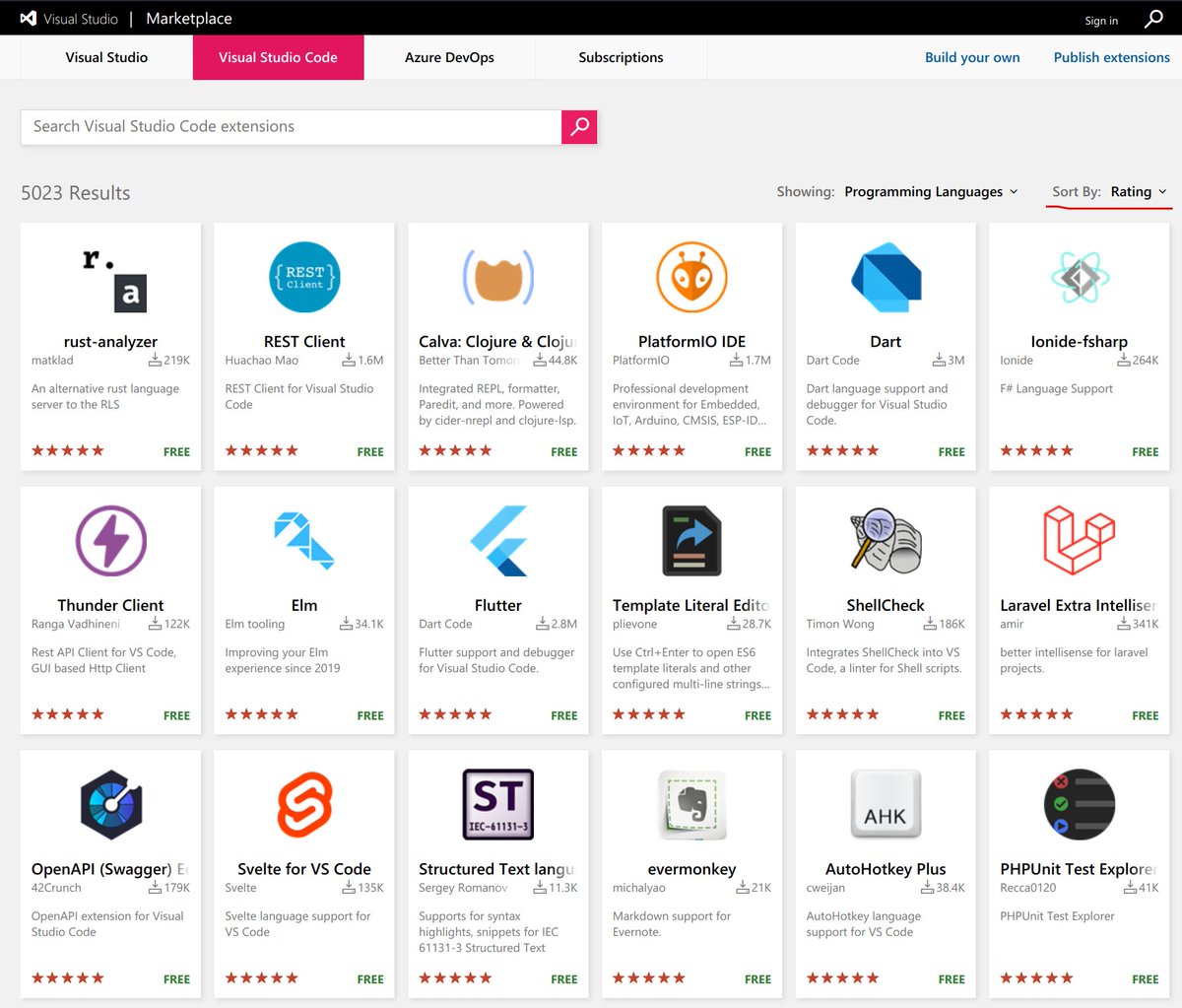The height and width of the screenshot is (1008, 1182).
Task: Click the Svelte for VS Code icon
Action: coord(303,803)
